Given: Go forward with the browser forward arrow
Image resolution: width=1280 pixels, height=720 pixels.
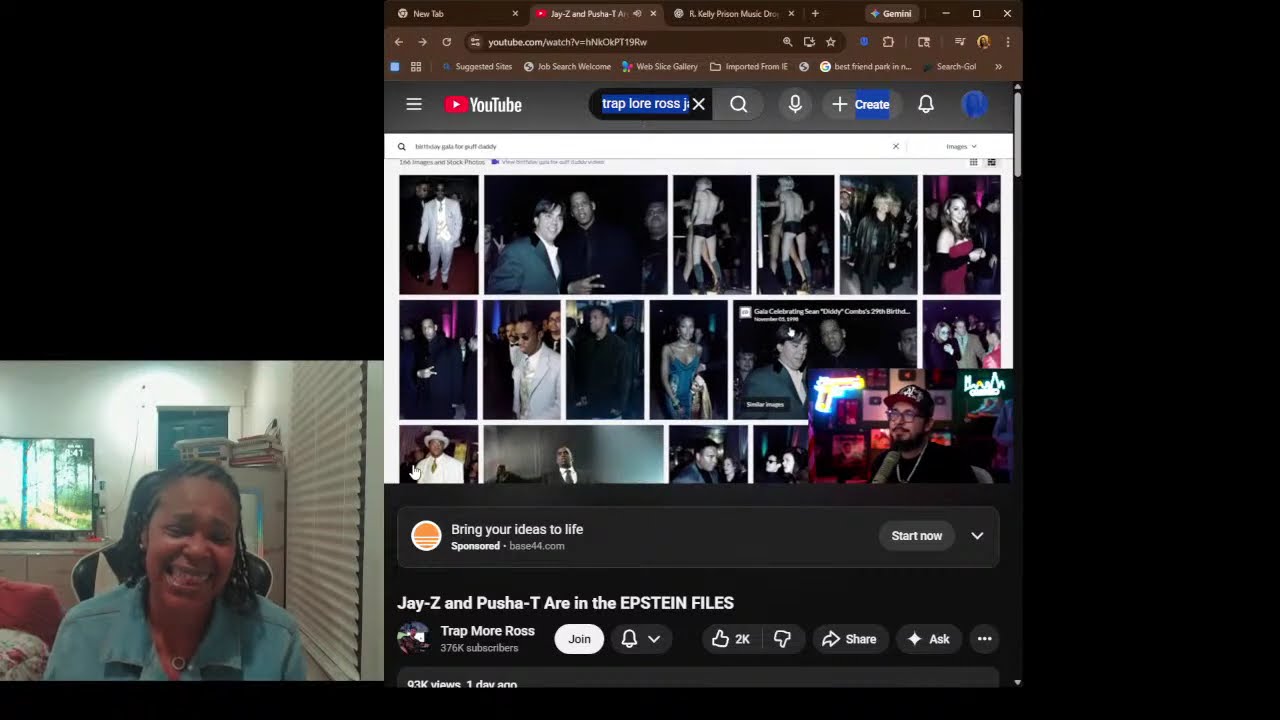Looking at the screenshot, I should [422, 42].
